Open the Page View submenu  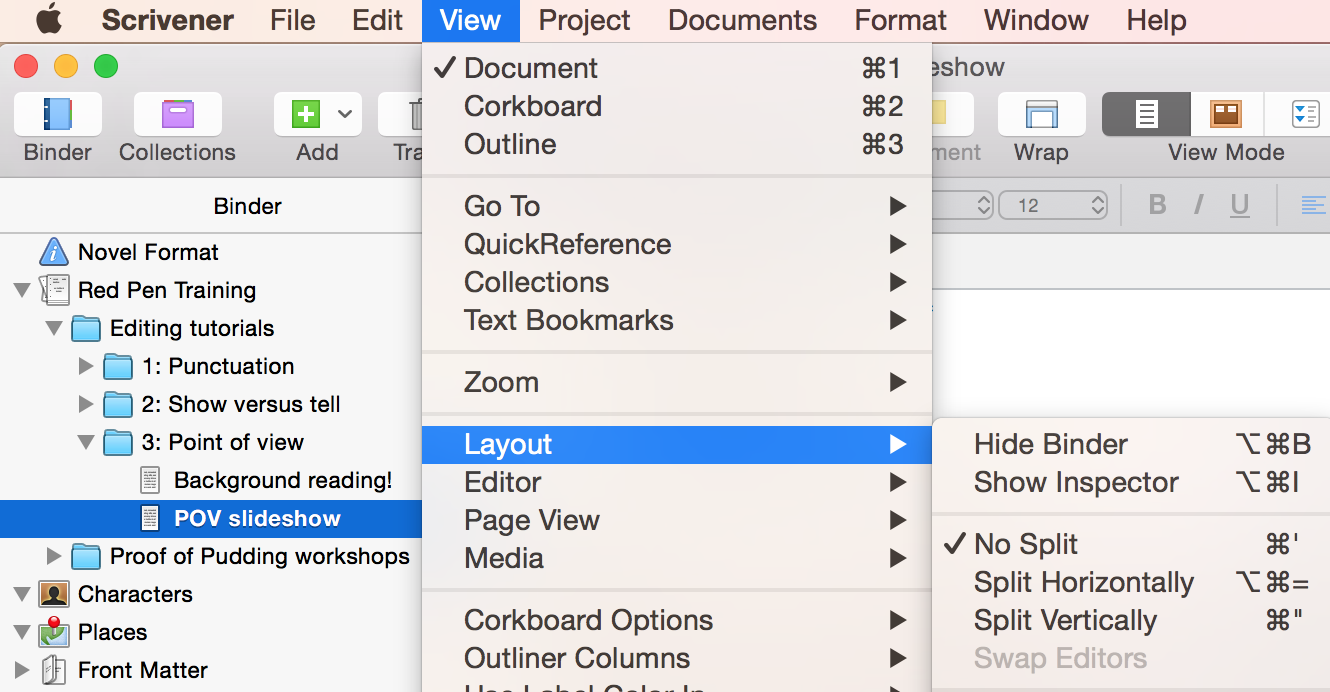pos(677,520)
